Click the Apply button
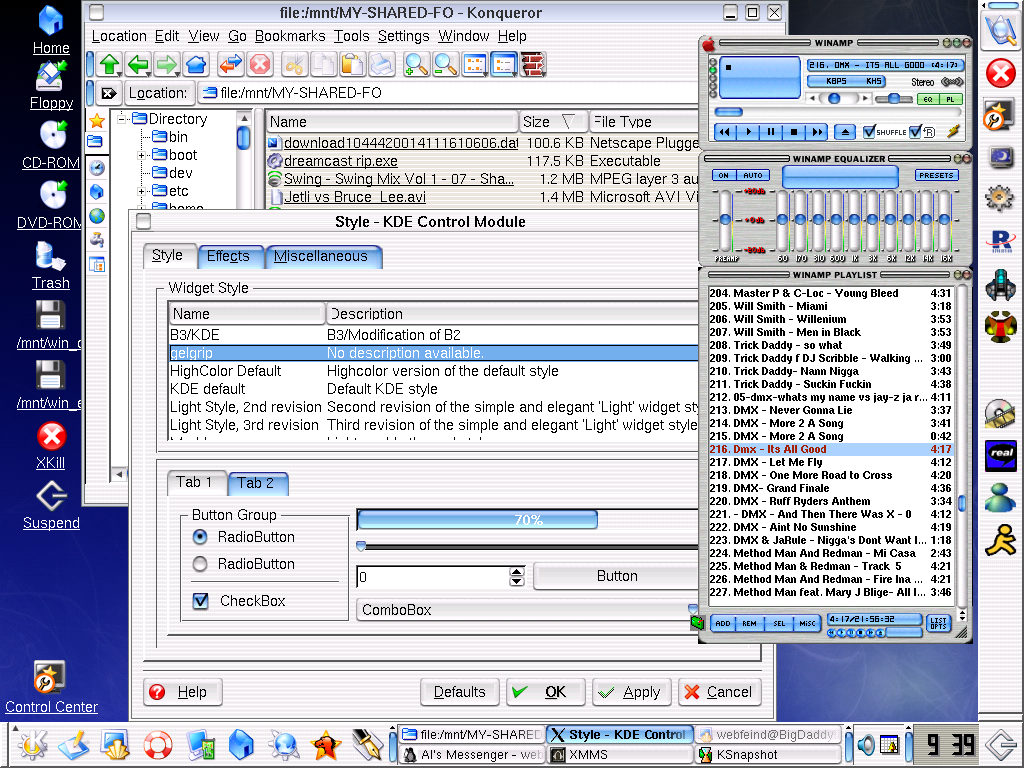Viewport: 1024px width, 768px height. (x=632, y=692)
